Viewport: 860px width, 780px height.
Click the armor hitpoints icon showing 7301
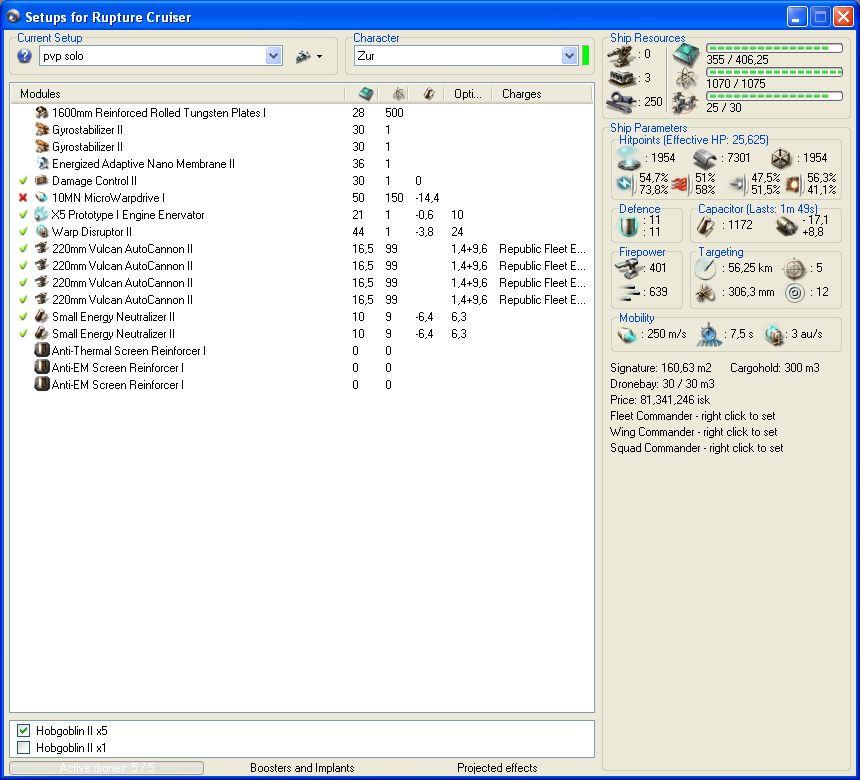704,159
